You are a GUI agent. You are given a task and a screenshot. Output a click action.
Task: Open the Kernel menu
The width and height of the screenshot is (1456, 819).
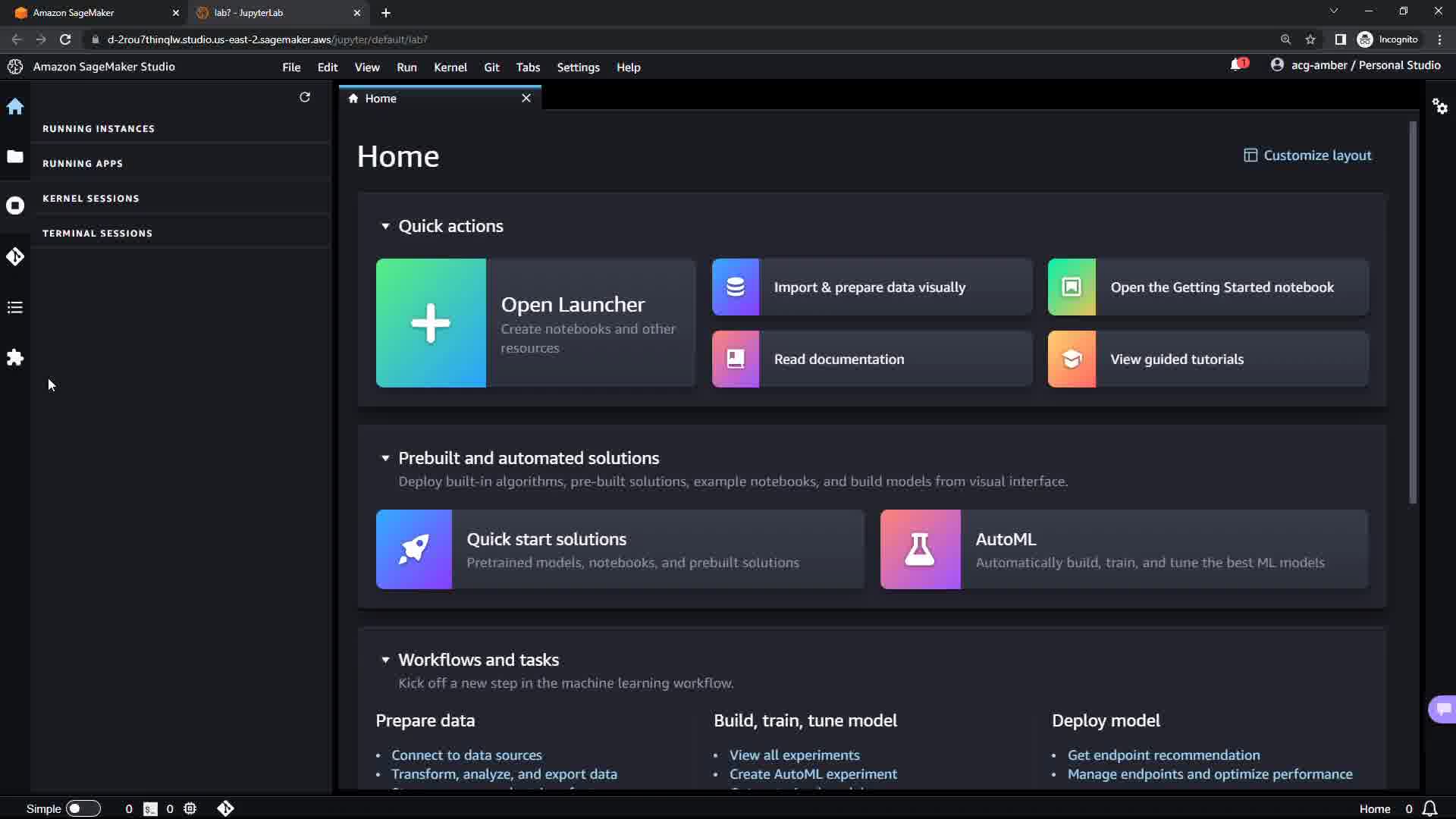[x=450, y=67]
